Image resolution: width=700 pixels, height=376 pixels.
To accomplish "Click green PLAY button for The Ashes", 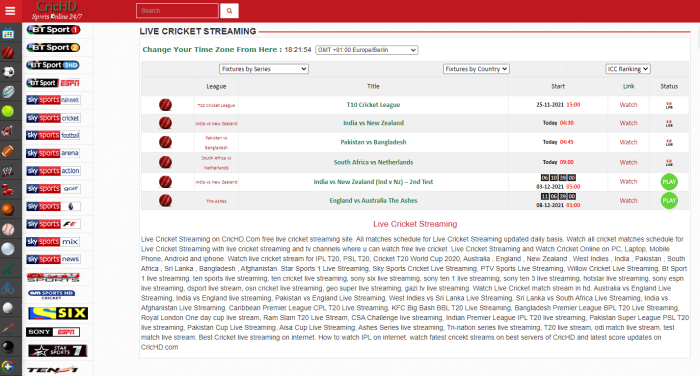I will (669, 201).
